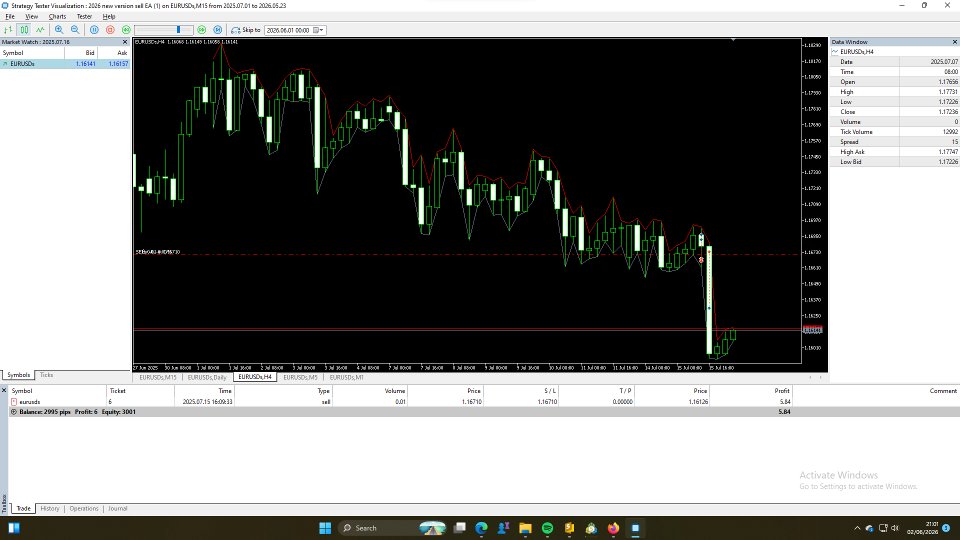This screenshot has height=540, width=960.
Task: Click the Balance summary row icon
Action: [13, 412]
